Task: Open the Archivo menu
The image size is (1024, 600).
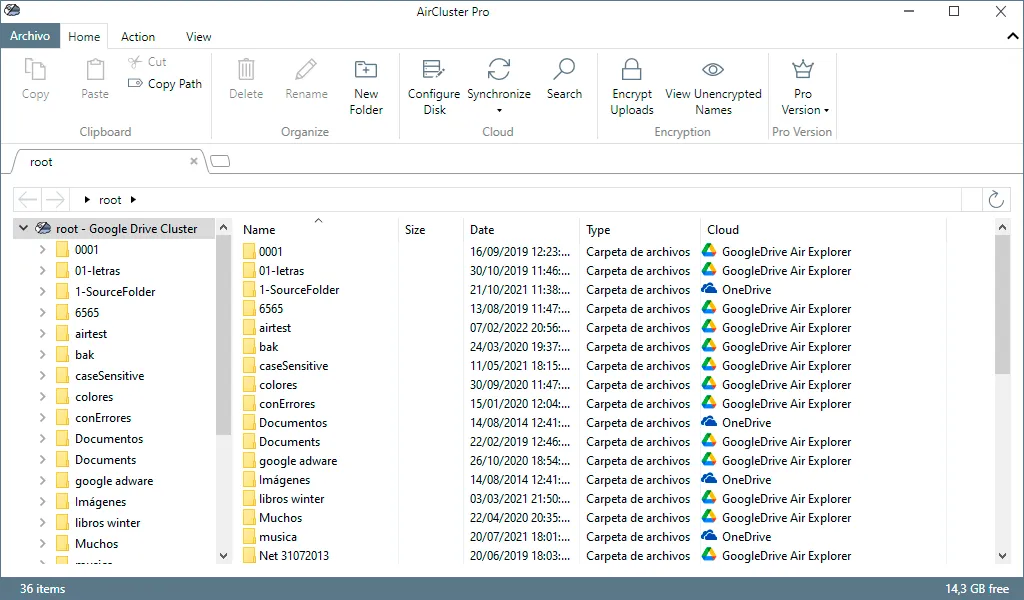Action: click(x=30, y=36)
